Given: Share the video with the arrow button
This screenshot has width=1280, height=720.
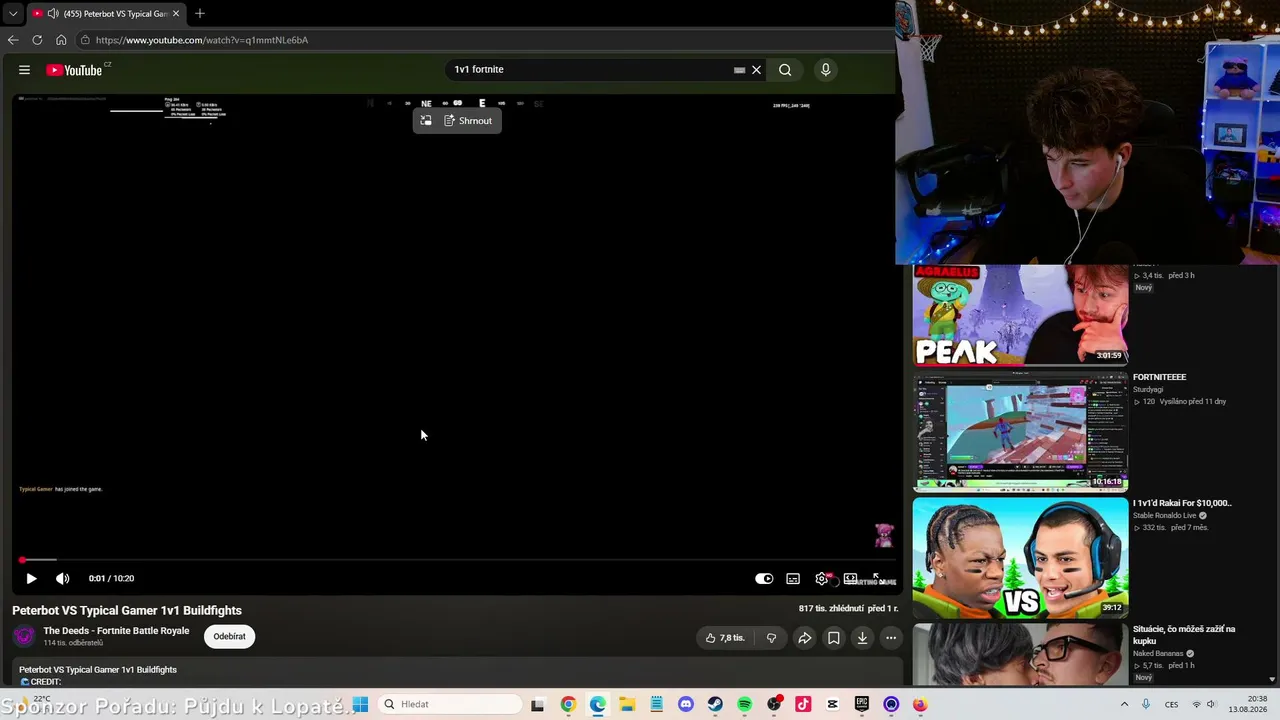Looking at the screenshot, I should point(804,638).
